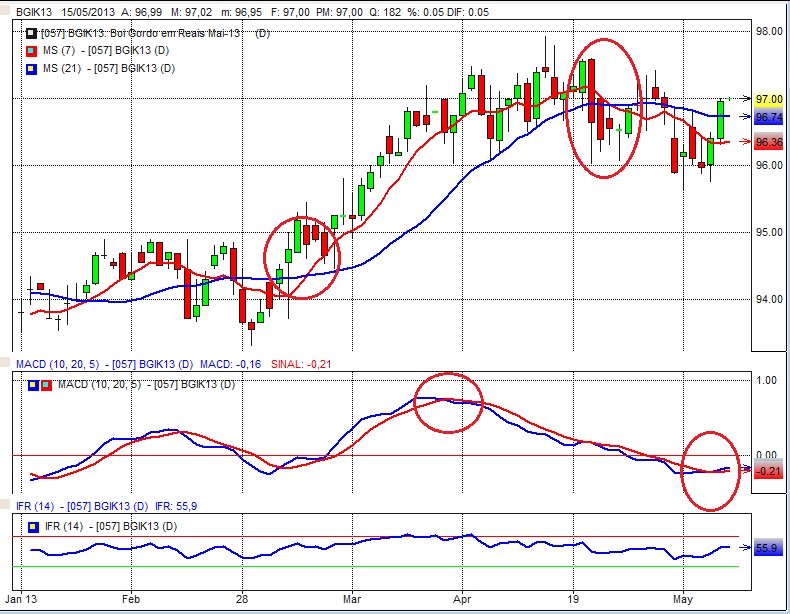Viewport: 790px width, 614px height.
Task: Click the last green candlestick near 97.00
Action: point(720,118)
